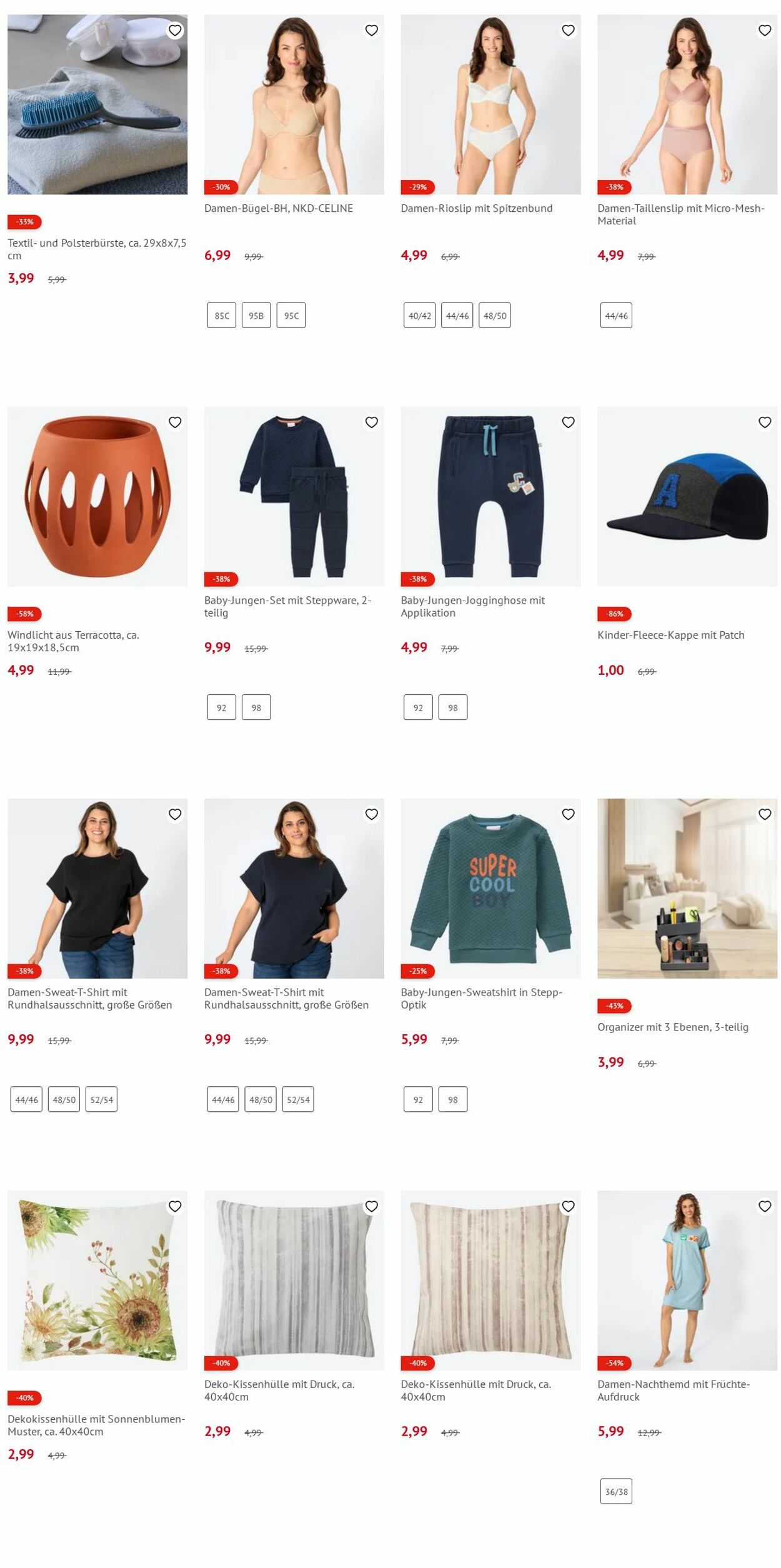Pick size 92 for Baby-Jungen-Set mit Steppware
Image resolution: width=781 pixels, height=1568 pixels.
tap(222, 707)
